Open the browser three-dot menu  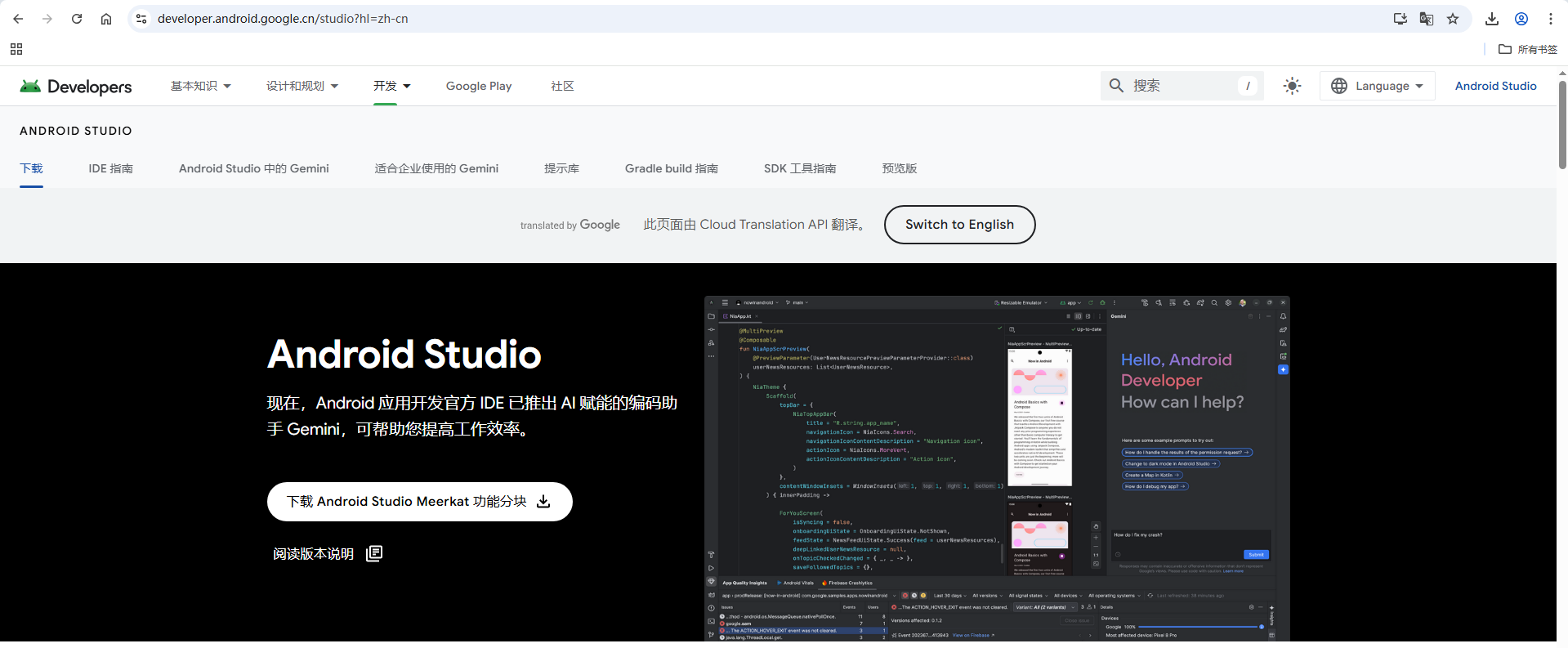pos(1551,19)
